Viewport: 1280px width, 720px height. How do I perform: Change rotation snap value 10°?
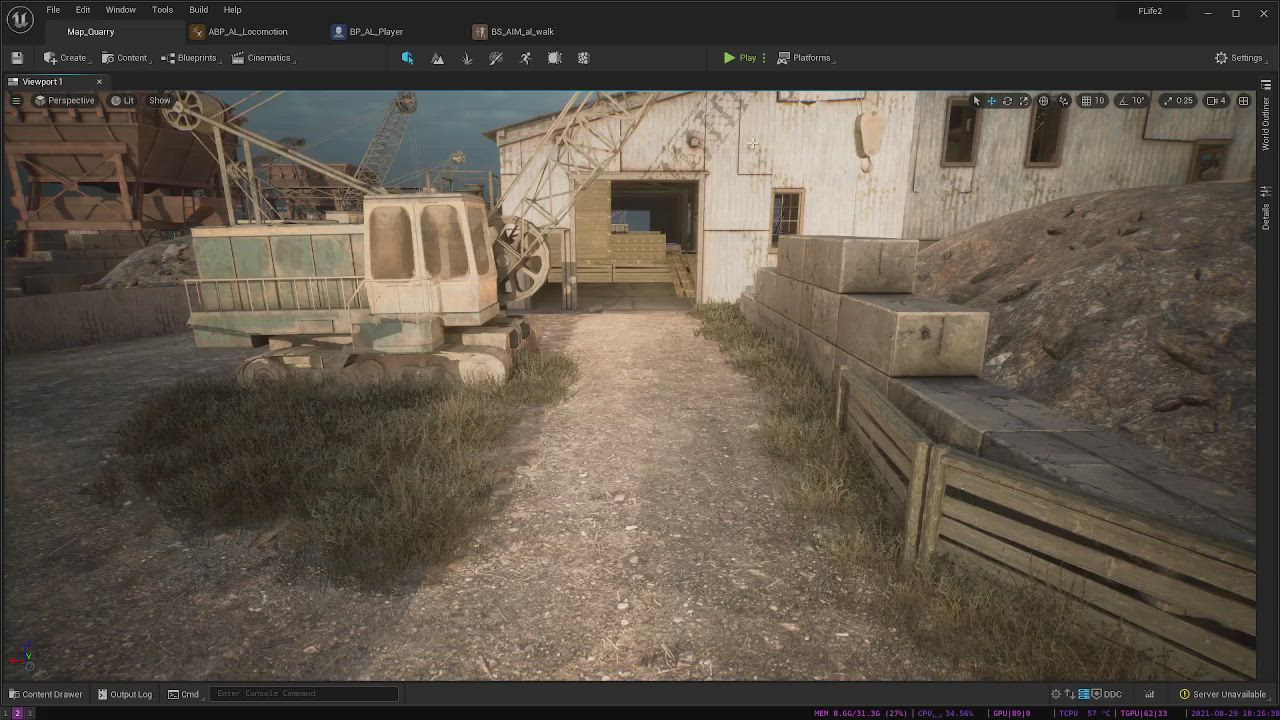click(x=1137, y=101)
